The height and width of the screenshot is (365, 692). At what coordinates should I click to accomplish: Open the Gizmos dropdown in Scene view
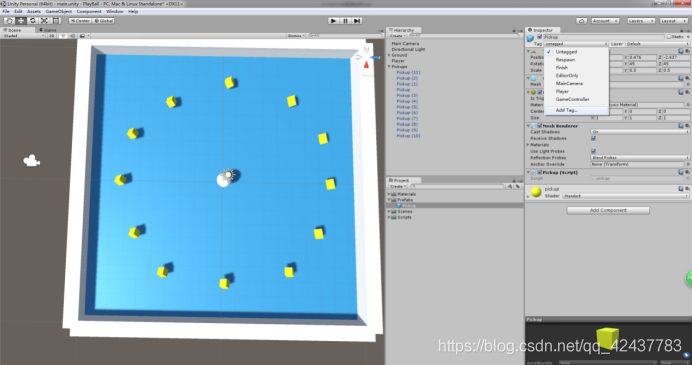coord(296,35)
